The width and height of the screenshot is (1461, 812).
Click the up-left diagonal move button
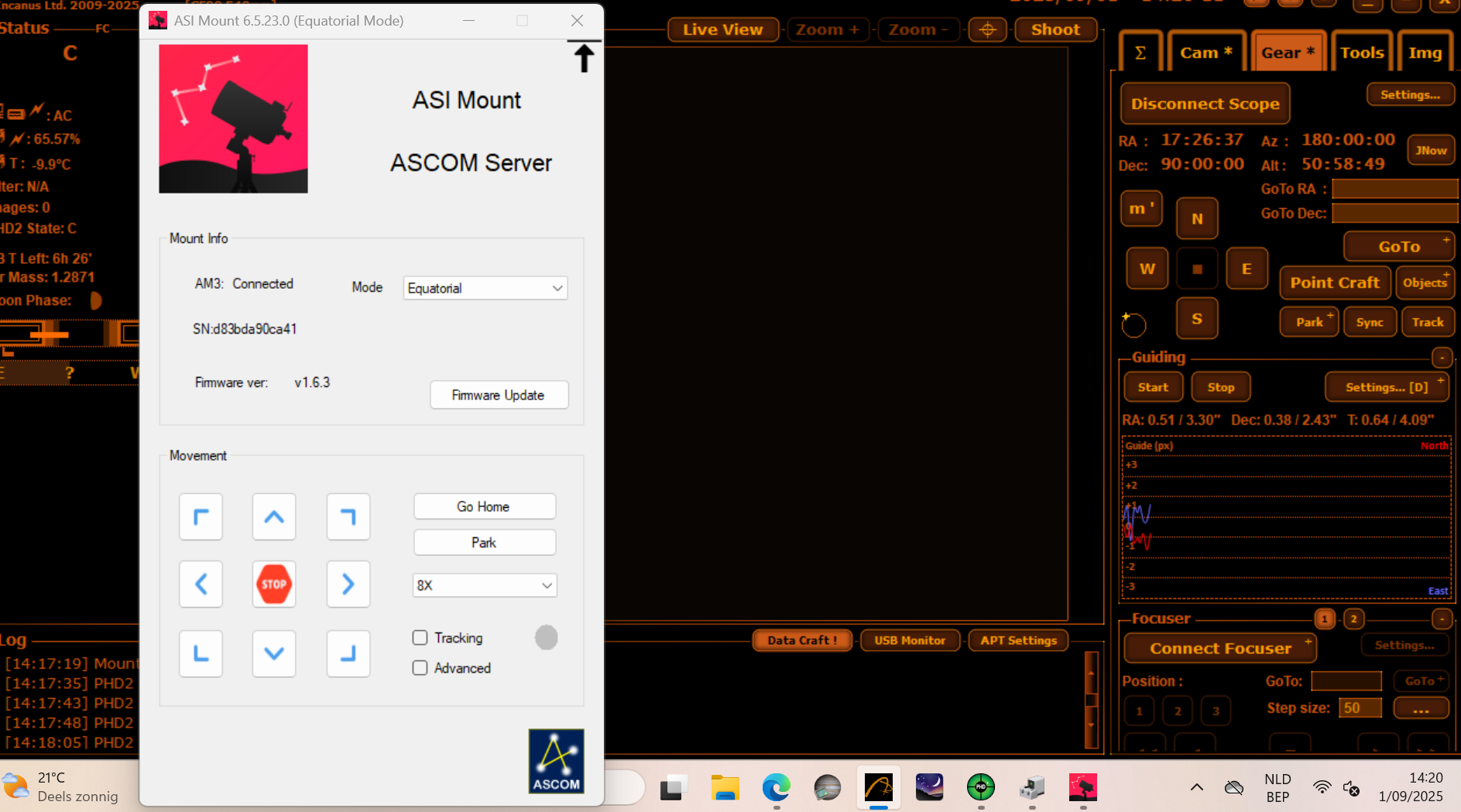point(201,516)
